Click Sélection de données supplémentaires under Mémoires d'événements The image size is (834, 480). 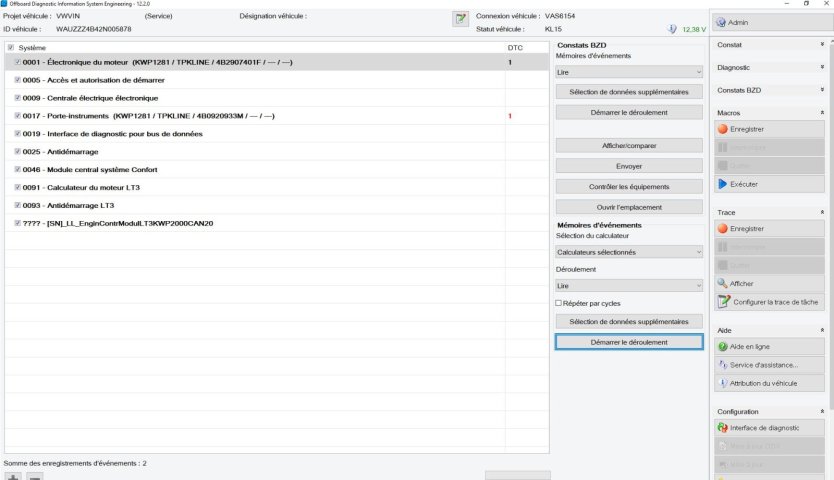pyautogui.click(x=629, y=322)
